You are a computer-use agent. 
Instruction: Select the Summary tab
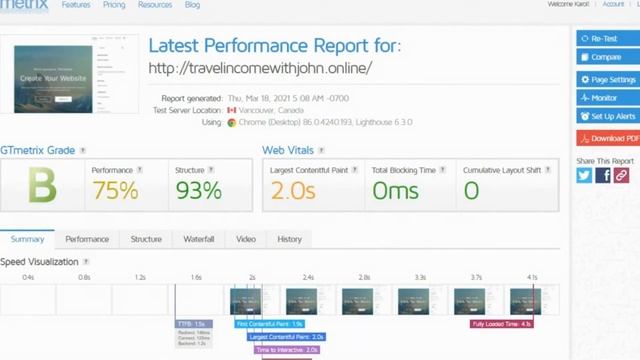coord(27,239)
